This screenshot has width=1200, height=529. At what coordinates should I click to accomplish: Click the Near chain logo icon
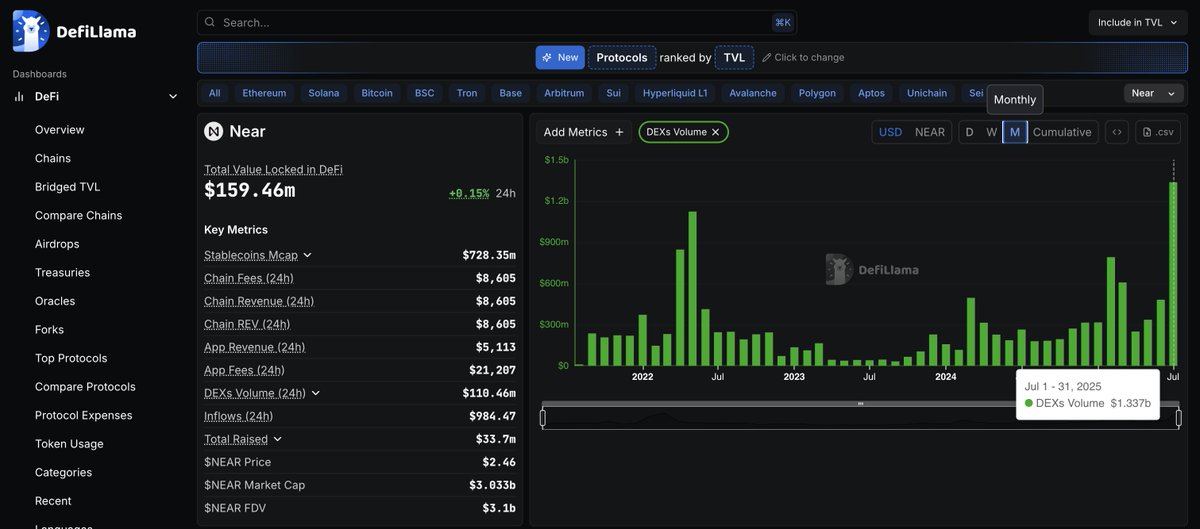213,131
